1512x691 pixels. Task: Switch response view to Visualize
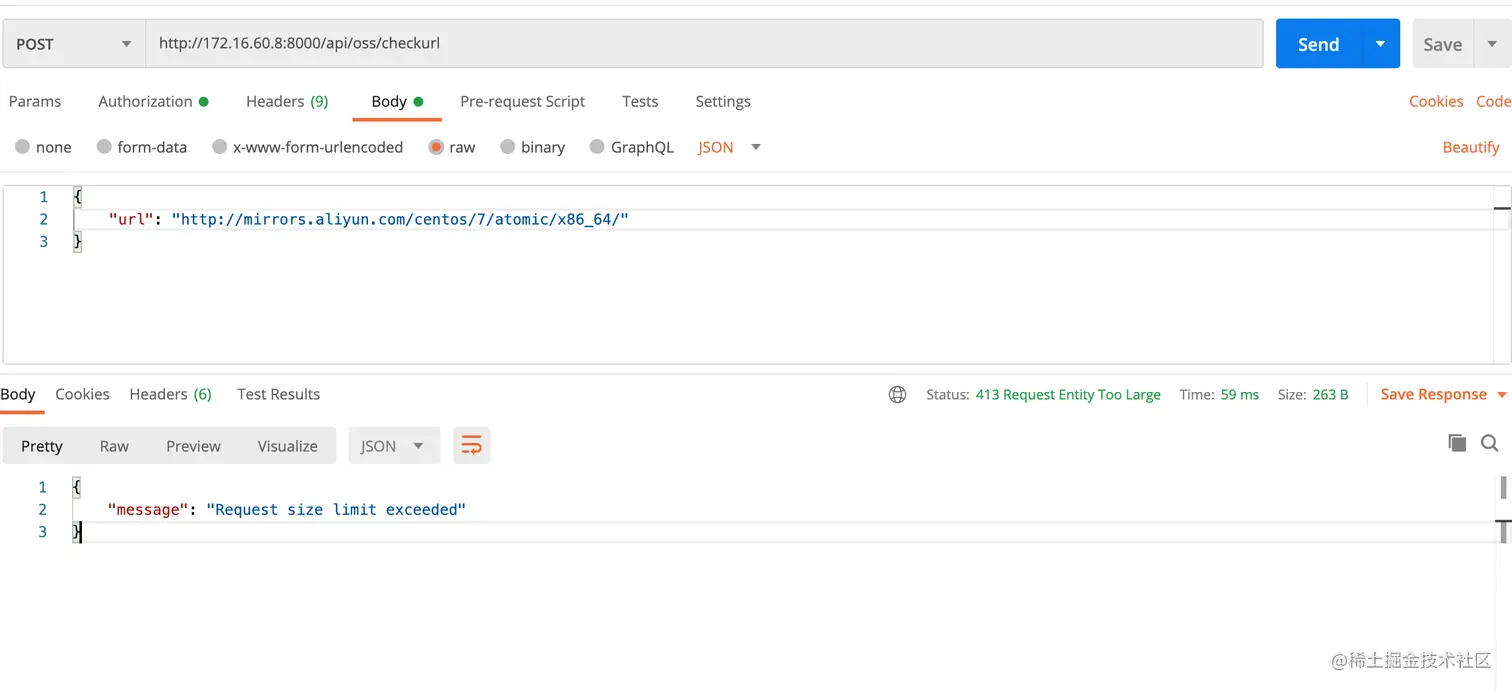(x=287, y=446)
